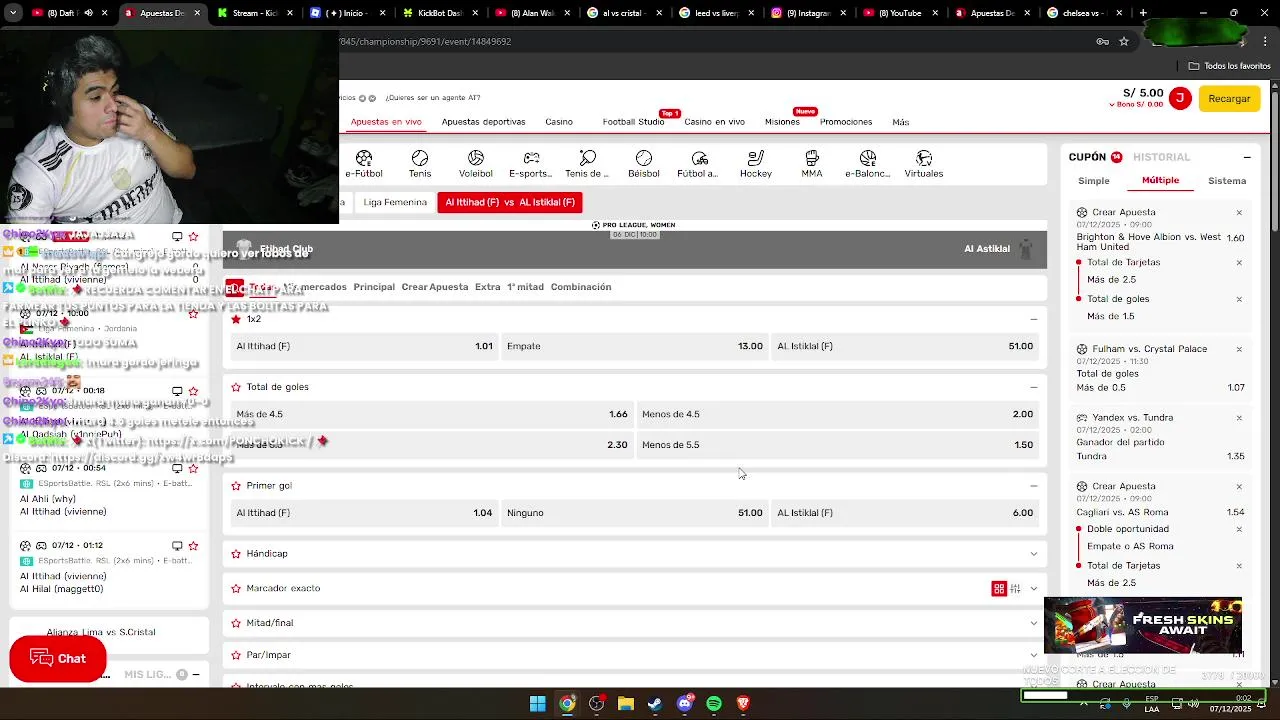
Task: Expand the Hándicap market
Action: point(1034,554)
